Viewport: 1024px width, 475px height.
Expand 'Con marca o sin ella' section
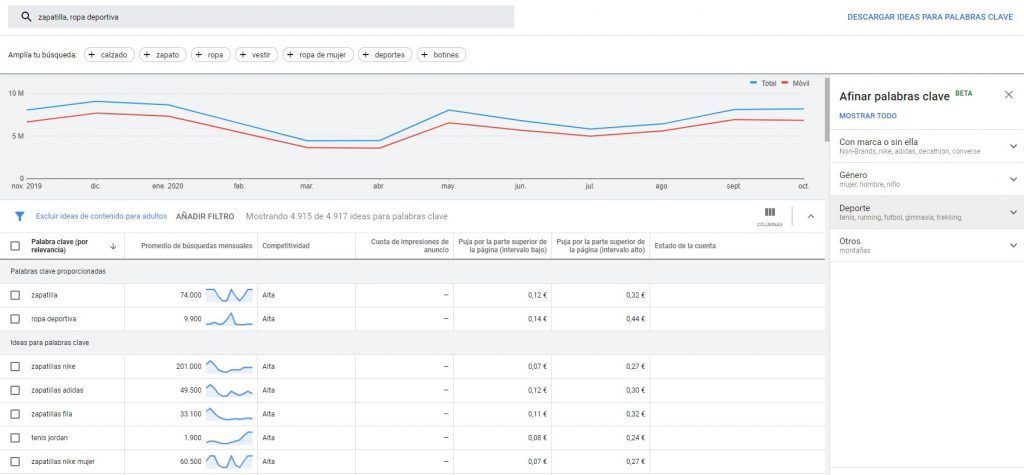(x=927, y=146)
